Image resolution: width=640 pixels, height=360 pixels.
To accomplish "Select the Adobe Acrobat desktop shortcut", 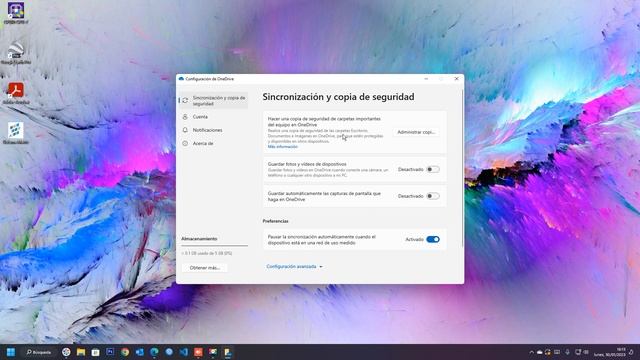I will 16,93.
